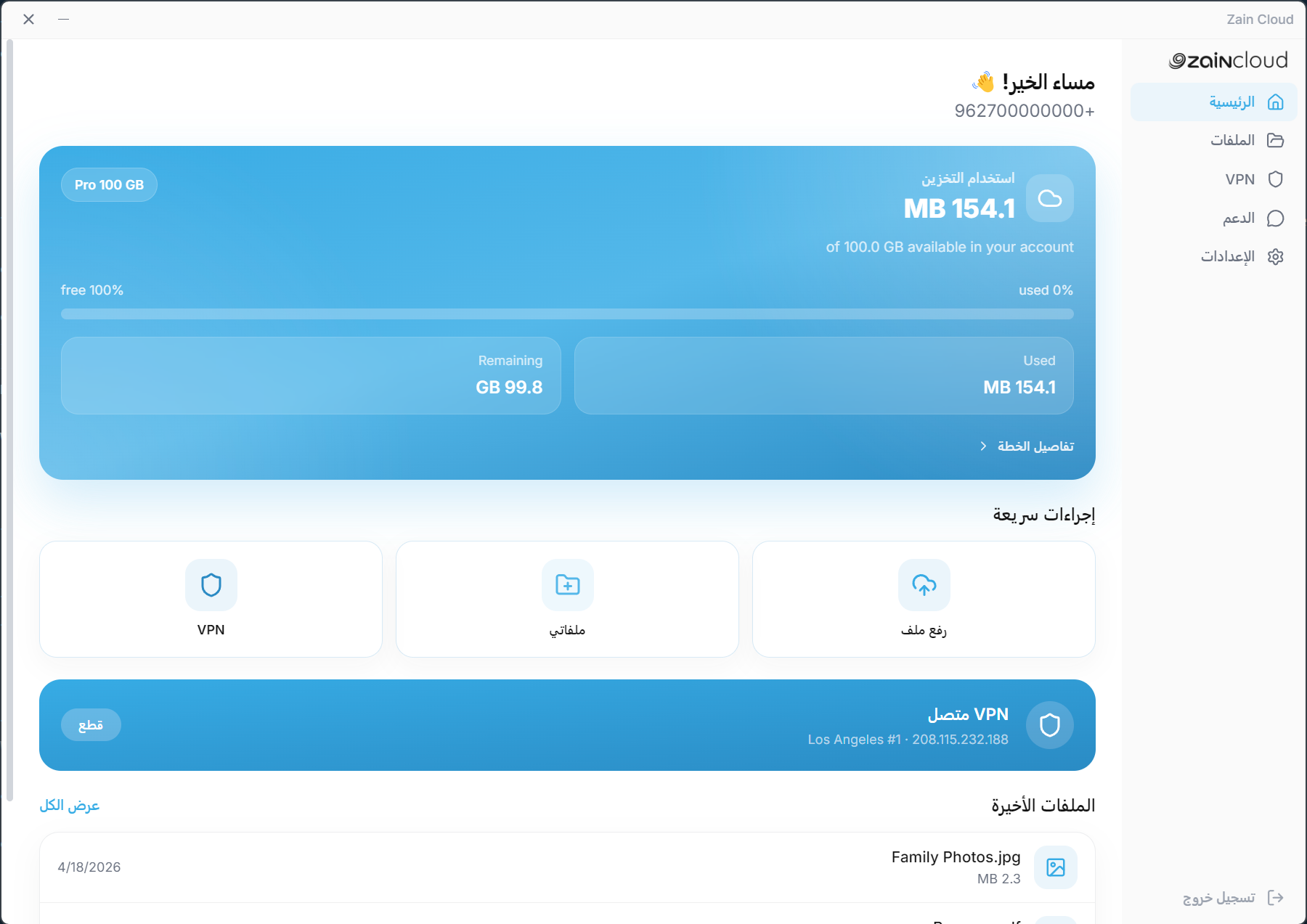Image resolution: width=1307 pixels, height=924 pixels.
Task: Click the chat bubble icon beside الدعم
Action: tap(1275, 218)
